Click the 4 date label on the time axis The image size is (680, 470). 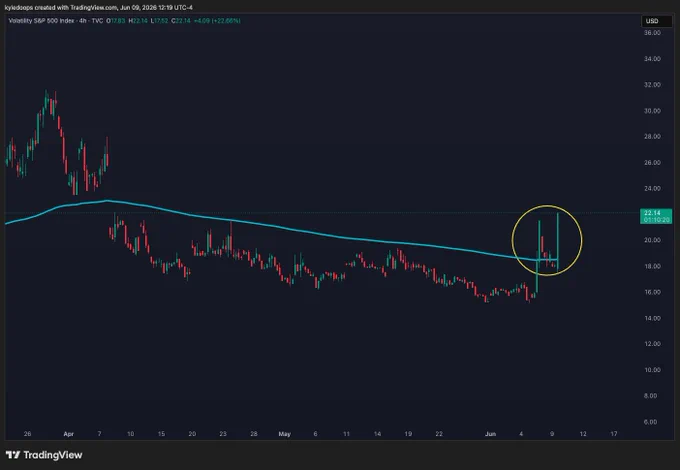coord(521,434)
